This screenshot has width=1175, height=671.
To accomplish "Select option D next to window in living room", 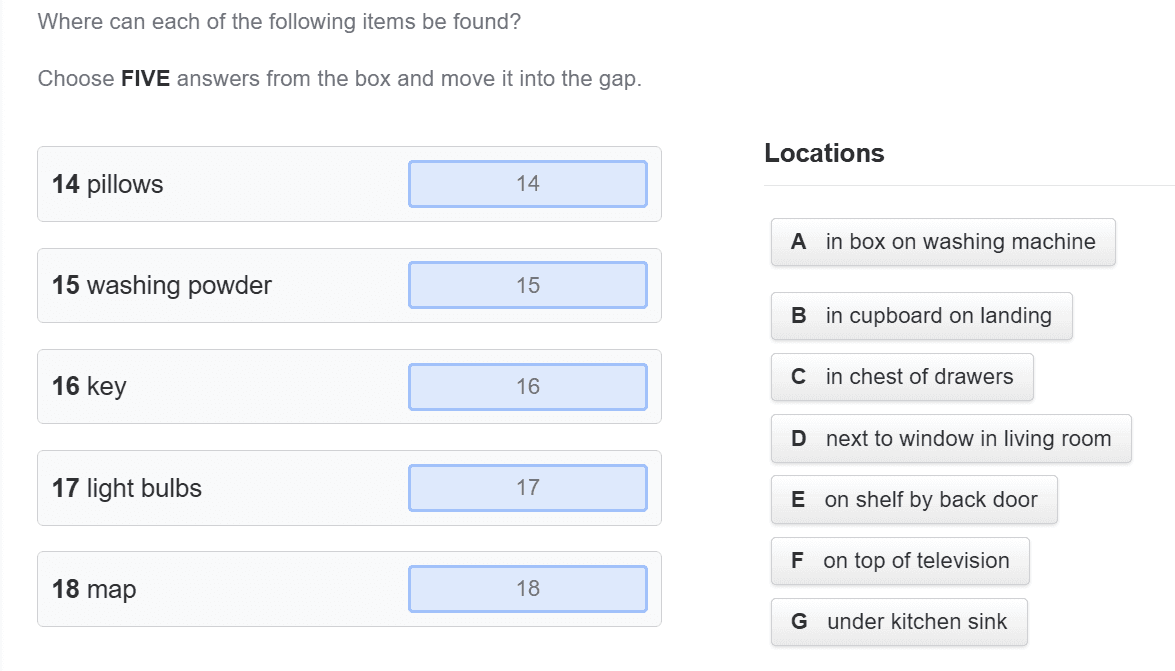I will tap(950, 439).
